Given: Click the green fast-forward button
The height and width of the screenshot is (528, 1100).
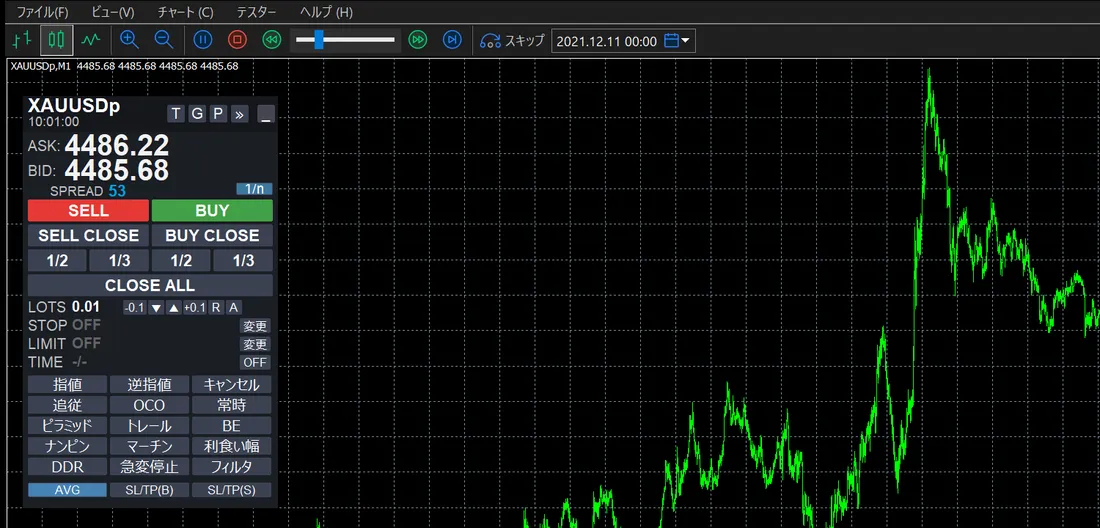Looking at the screenshot, I should (x=418, y=40).
